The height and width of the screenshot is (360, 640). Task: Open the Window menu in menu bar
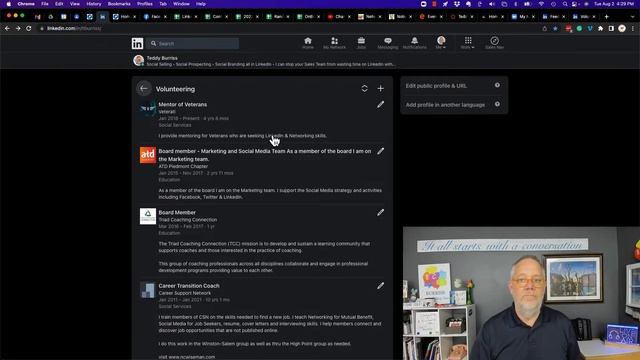pos(181,4)
